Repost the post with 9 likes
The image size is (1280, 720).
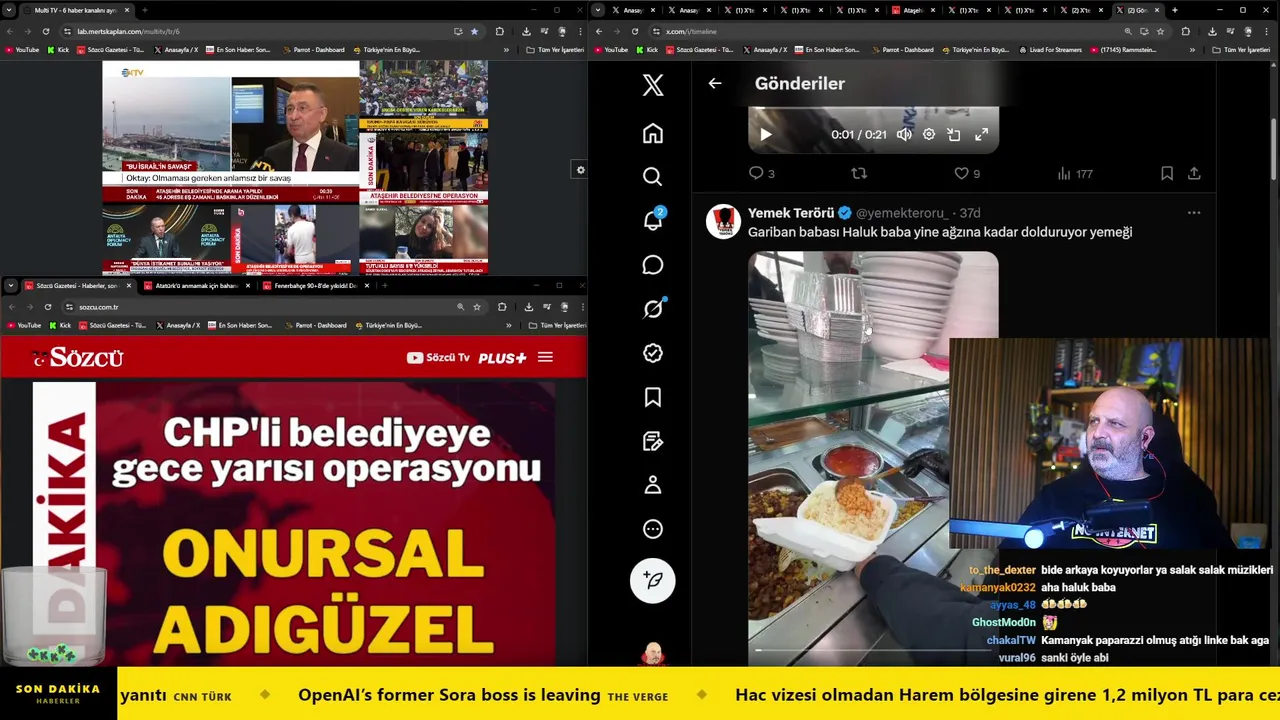[859, 173]
